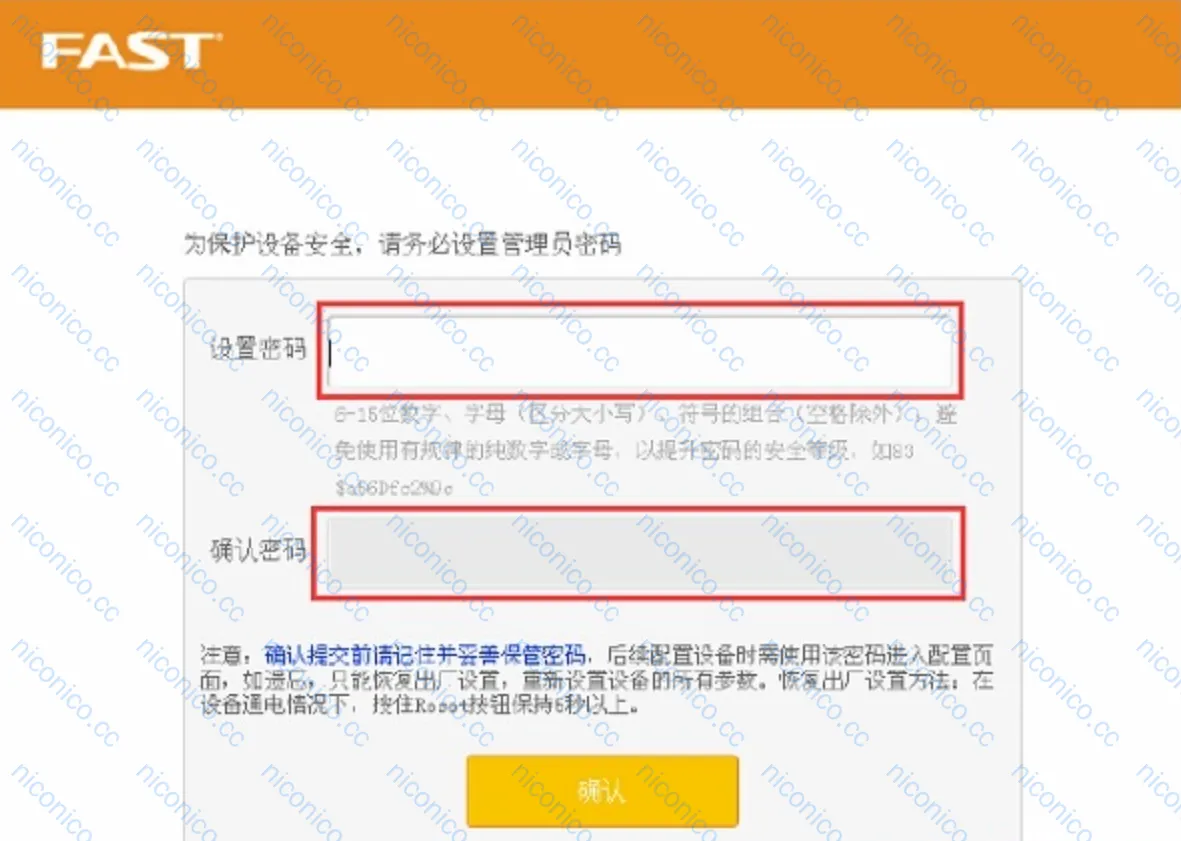Focus the 确认密码 confirm password field

641,553
